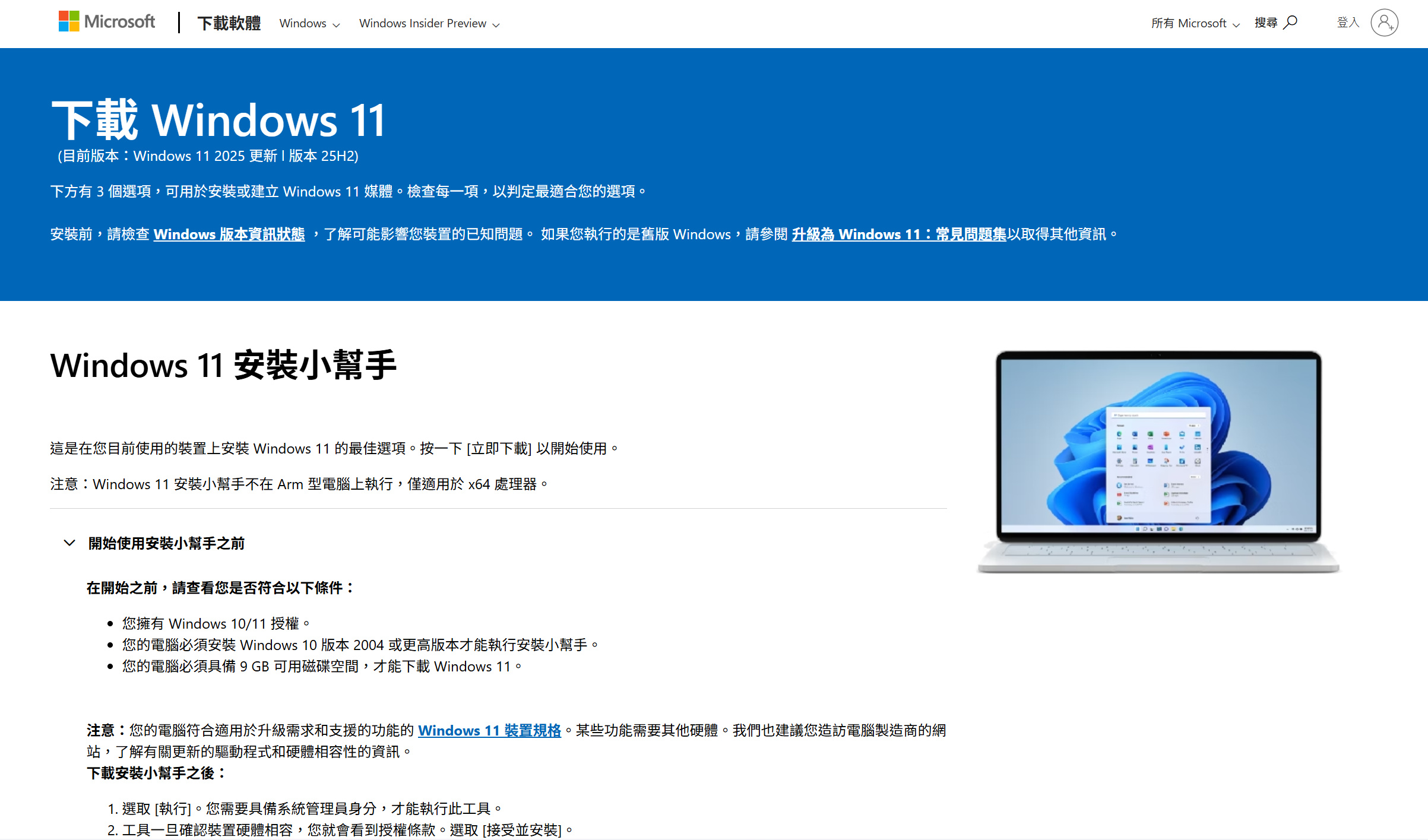Click the 登入 text

1347,23
